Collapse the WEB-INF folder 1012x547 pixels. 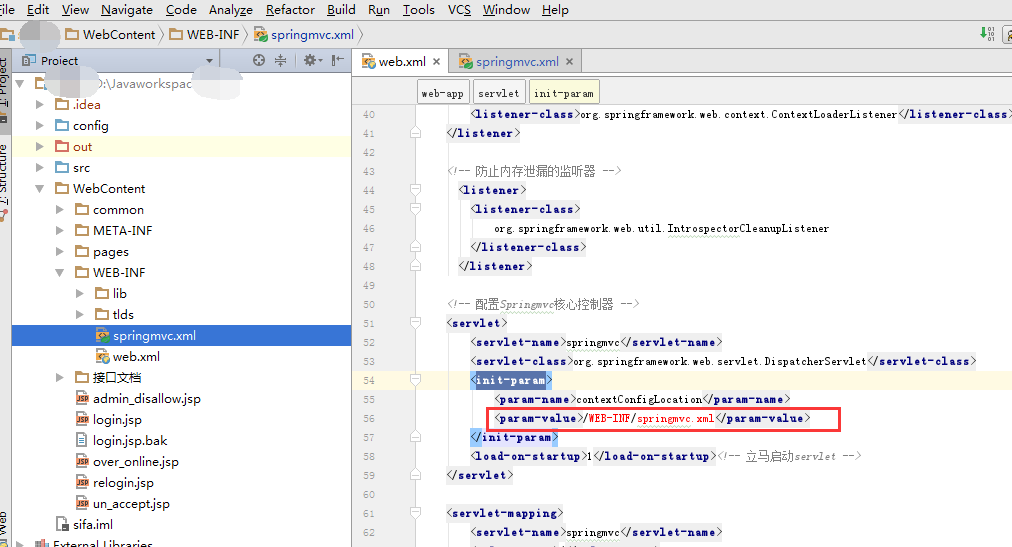(x=59, y=273)
